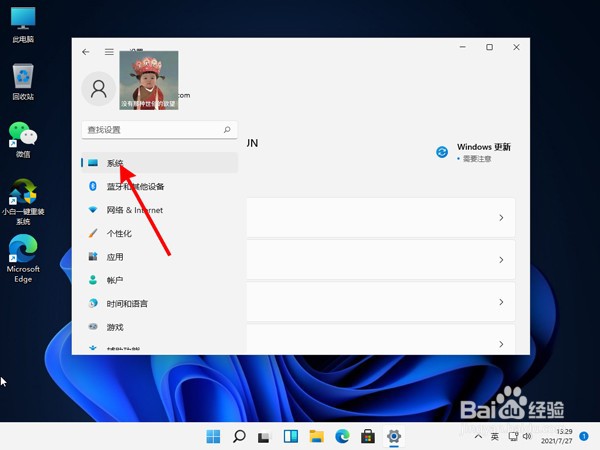The image size is (600, 450).
Task: Open 此电脑 desktop icon
Action: 23,25
